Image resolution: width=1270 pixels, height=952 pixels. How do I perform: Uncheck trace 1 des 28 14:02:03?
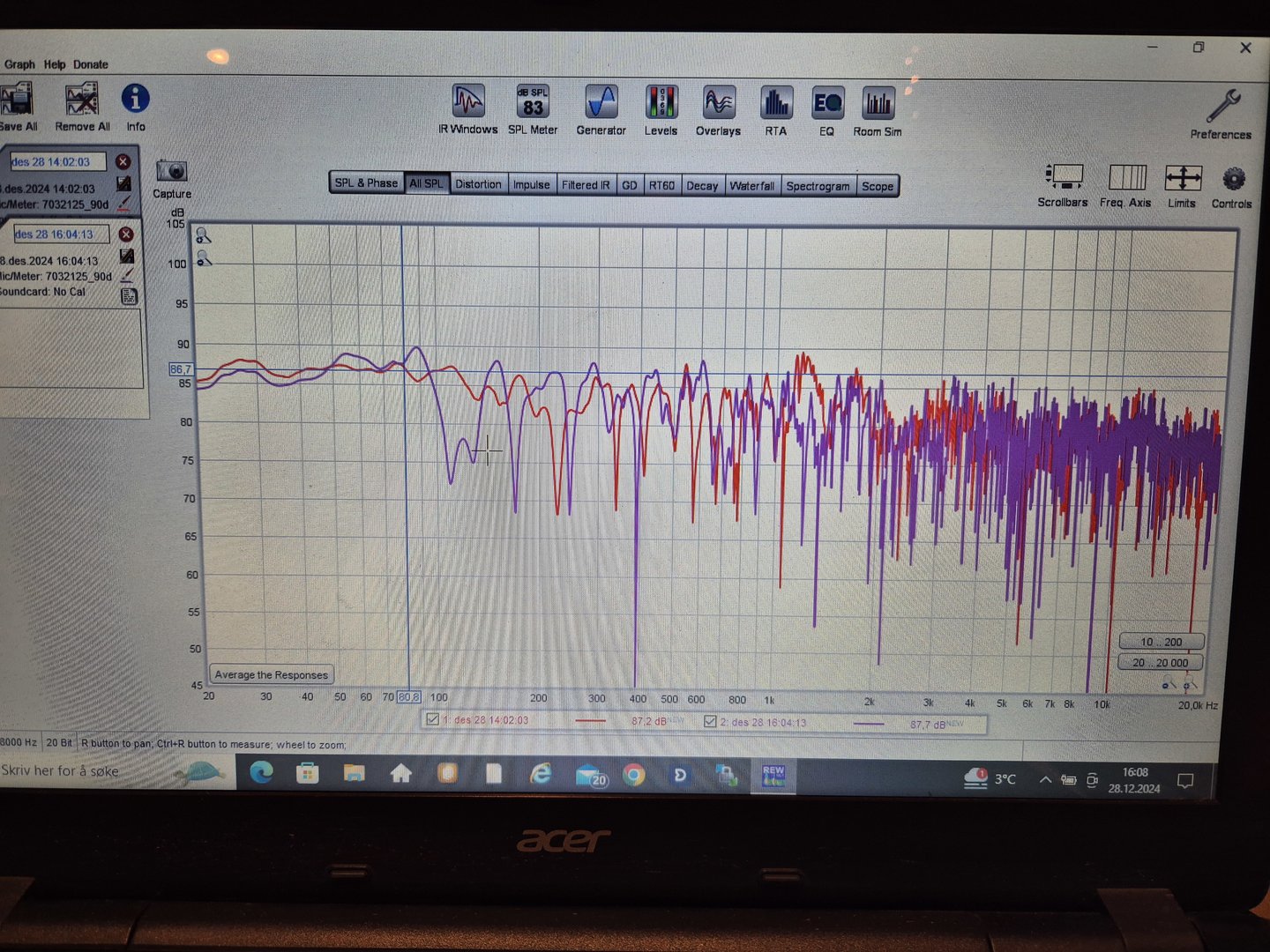coord(432,719)
